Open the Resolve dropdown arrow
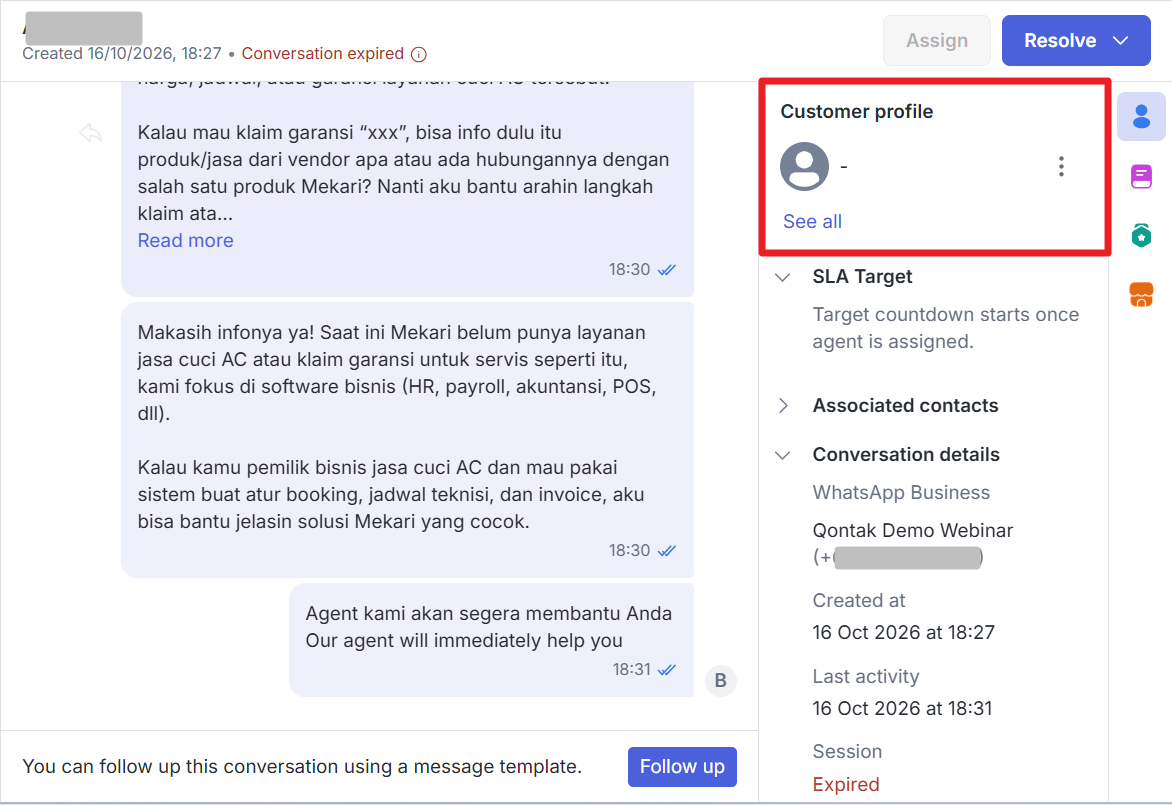 point(1120,40)
